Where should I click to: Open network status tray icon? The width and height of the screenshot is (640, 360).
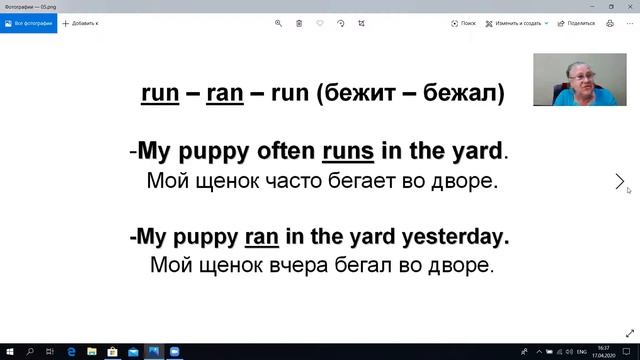[560, 351]
